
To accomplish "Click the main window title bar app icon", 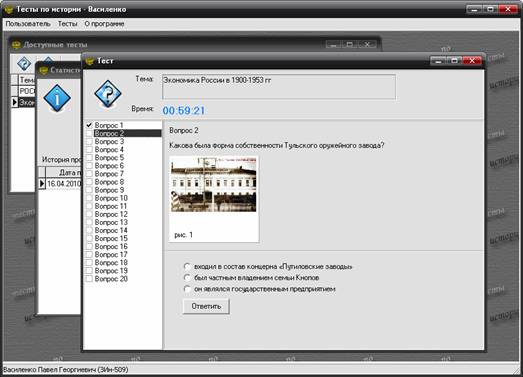I will tap(9, 9).
